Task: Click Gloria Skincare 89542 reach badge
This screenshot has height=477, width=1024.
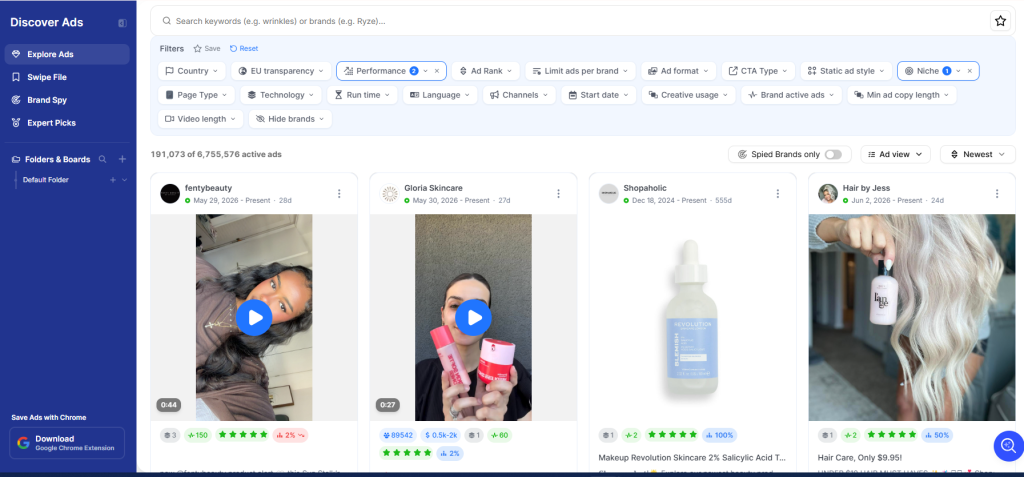Action: click(x=398, y=435)
